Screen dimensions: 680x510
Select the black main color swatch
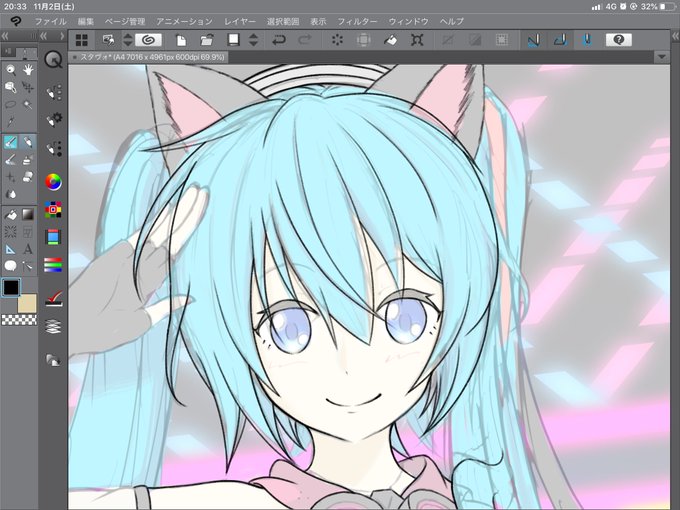click(x=11, y=287)
